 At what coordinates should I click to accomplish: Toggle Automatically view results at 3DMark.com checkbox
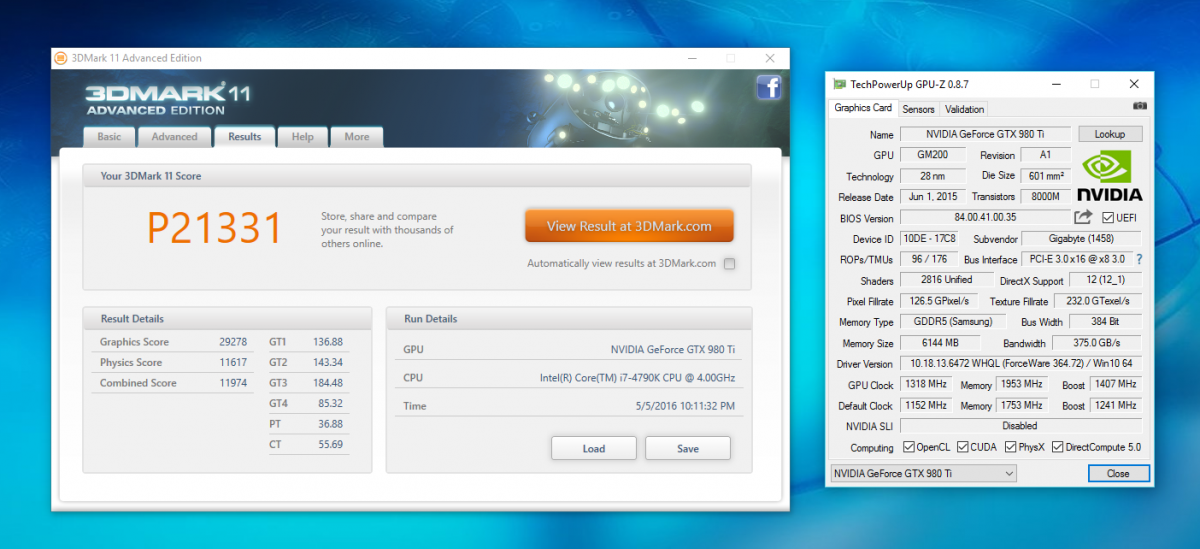pyautogui.click(x=729, y=264)
